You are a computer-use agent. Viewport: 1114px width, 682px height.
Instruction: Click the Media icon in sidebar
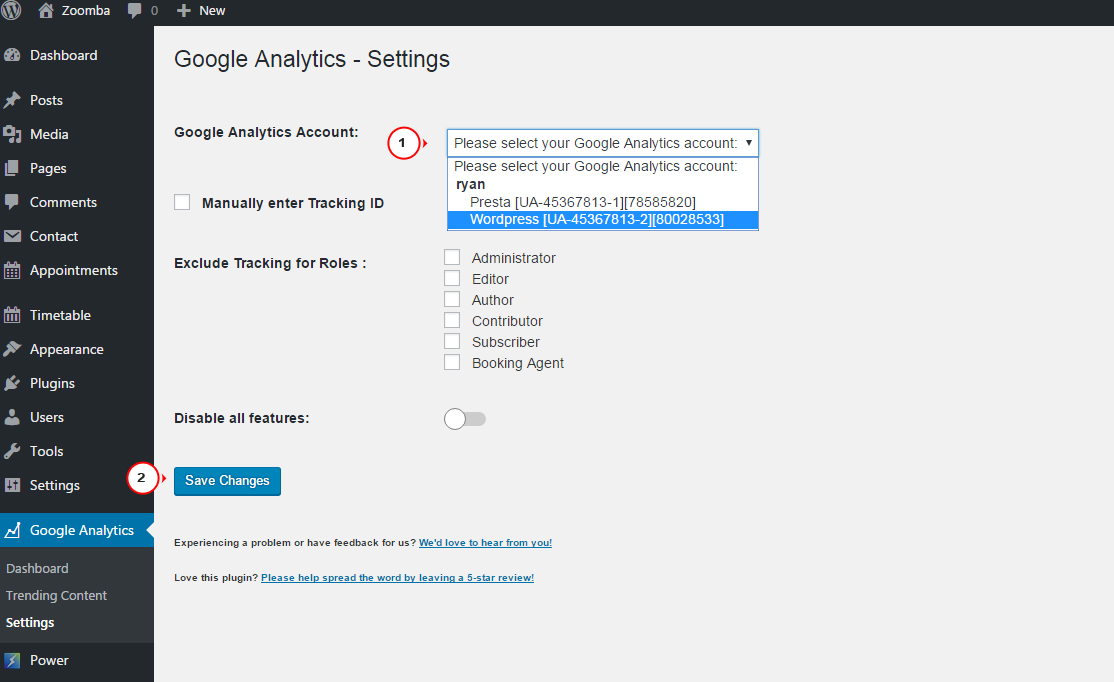coord(12,134)
